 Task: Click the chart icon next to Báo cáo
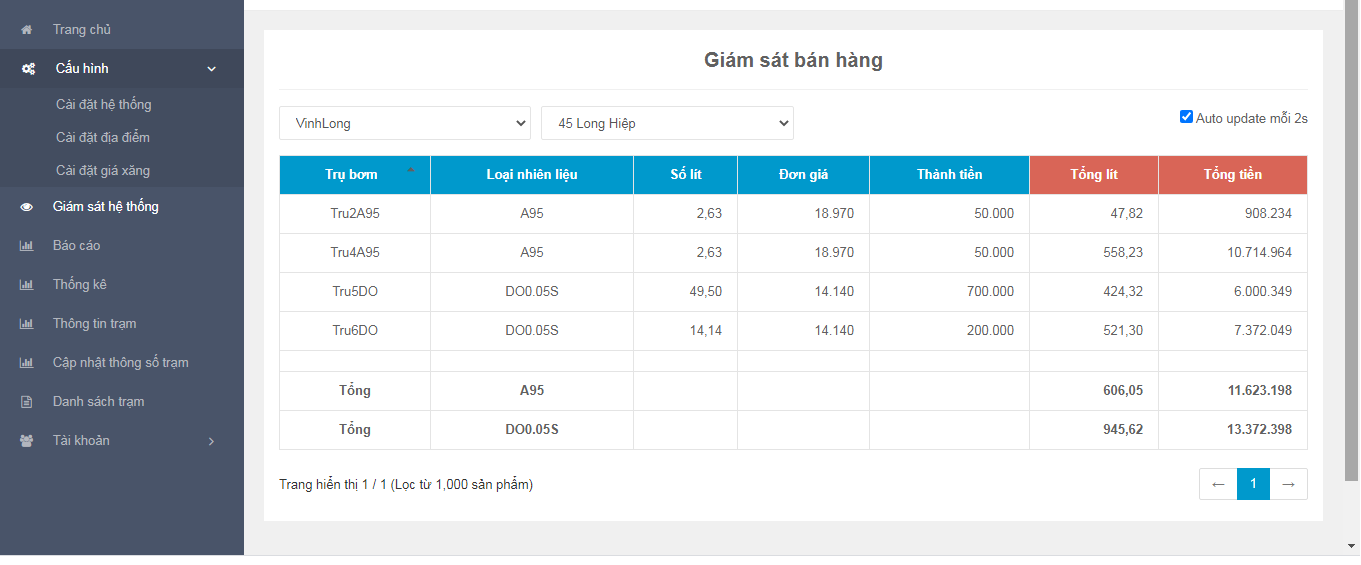tap(27, 246)
